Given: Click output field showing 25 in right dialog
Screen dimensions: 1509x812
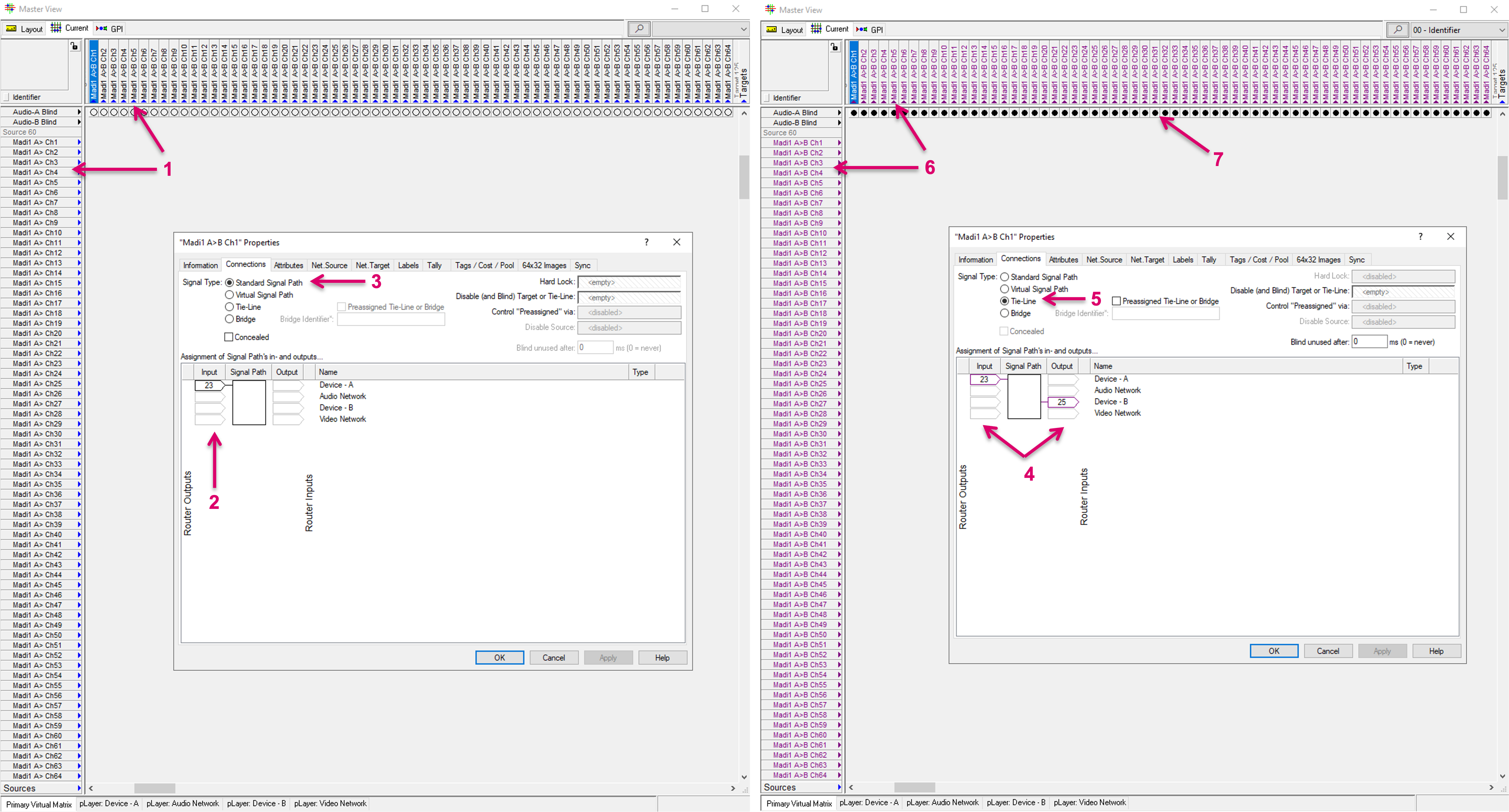Looking at the screenshot, I should 1061,402.
